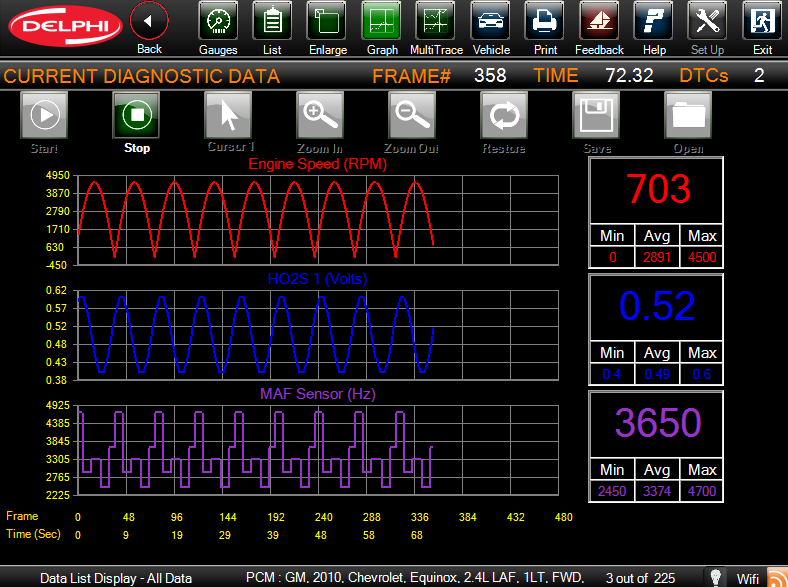Start recording with the Start button
788x587 pixels.
pos(44,115)
